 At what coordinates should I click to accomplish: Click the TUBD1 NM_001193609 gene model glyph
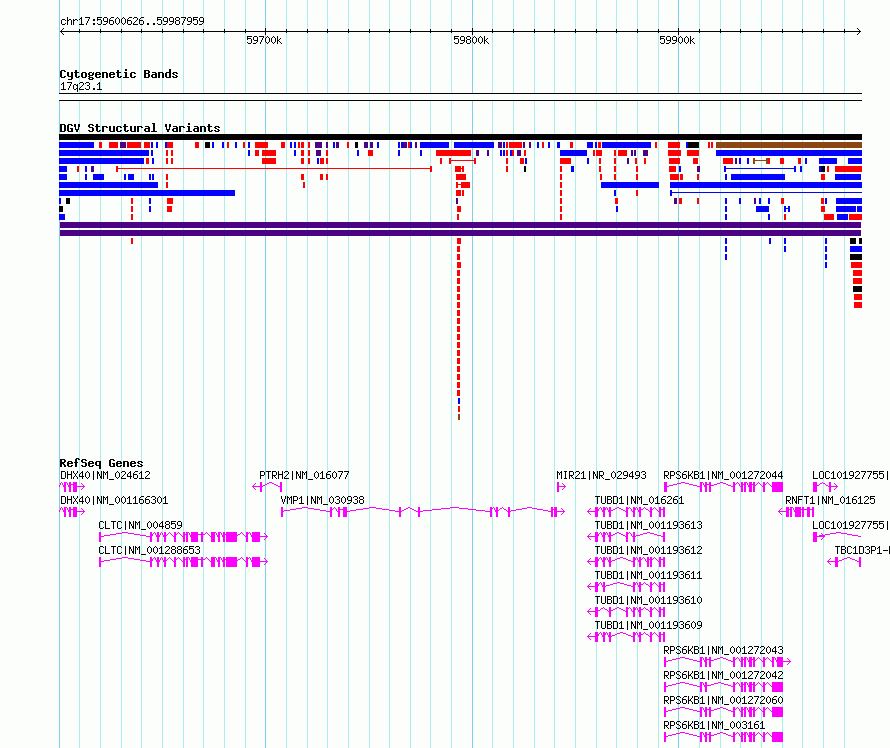626,637
